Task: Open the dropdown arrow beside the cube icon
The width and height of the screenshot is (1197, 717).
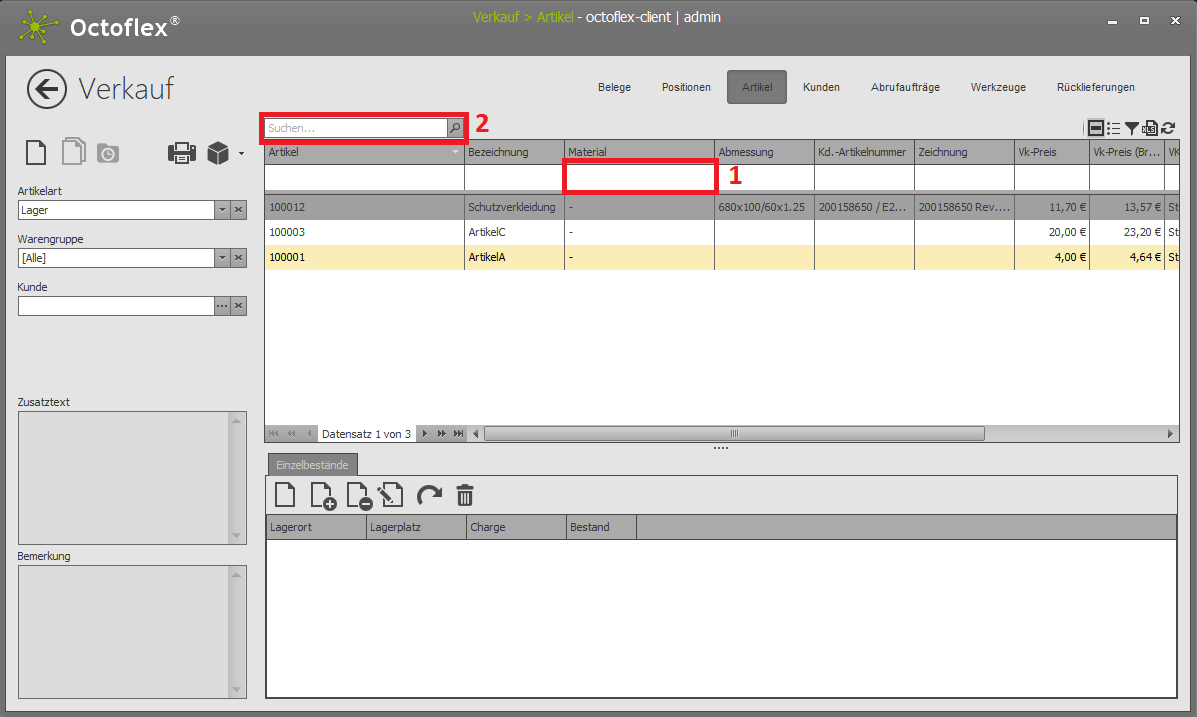Action: 241,154
